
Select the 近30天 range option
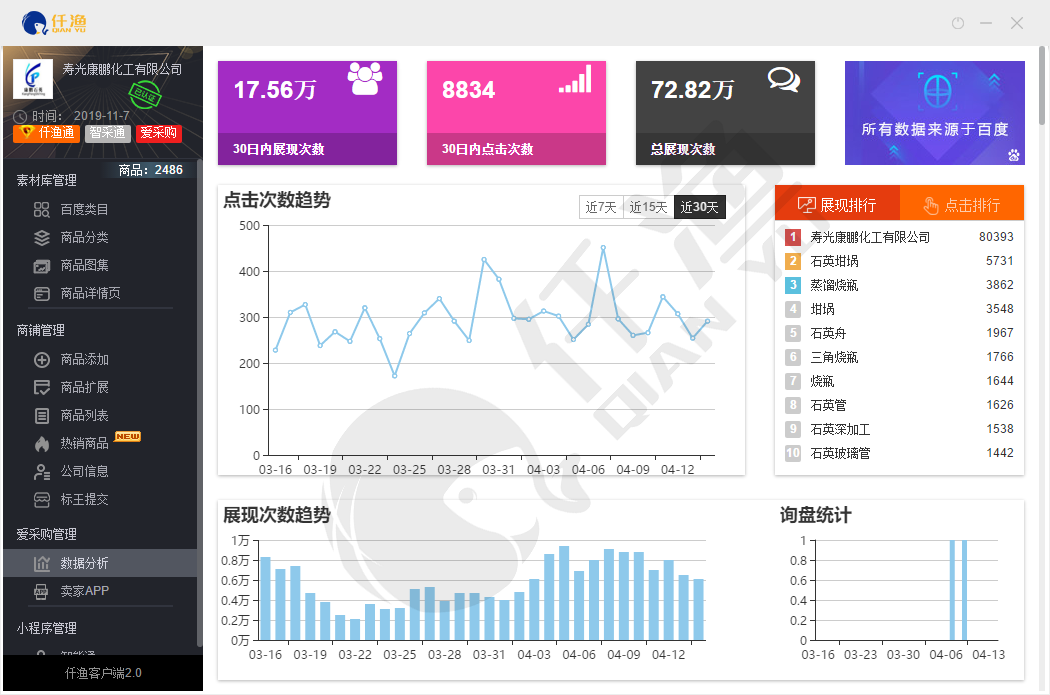click(x=700, y=207)
